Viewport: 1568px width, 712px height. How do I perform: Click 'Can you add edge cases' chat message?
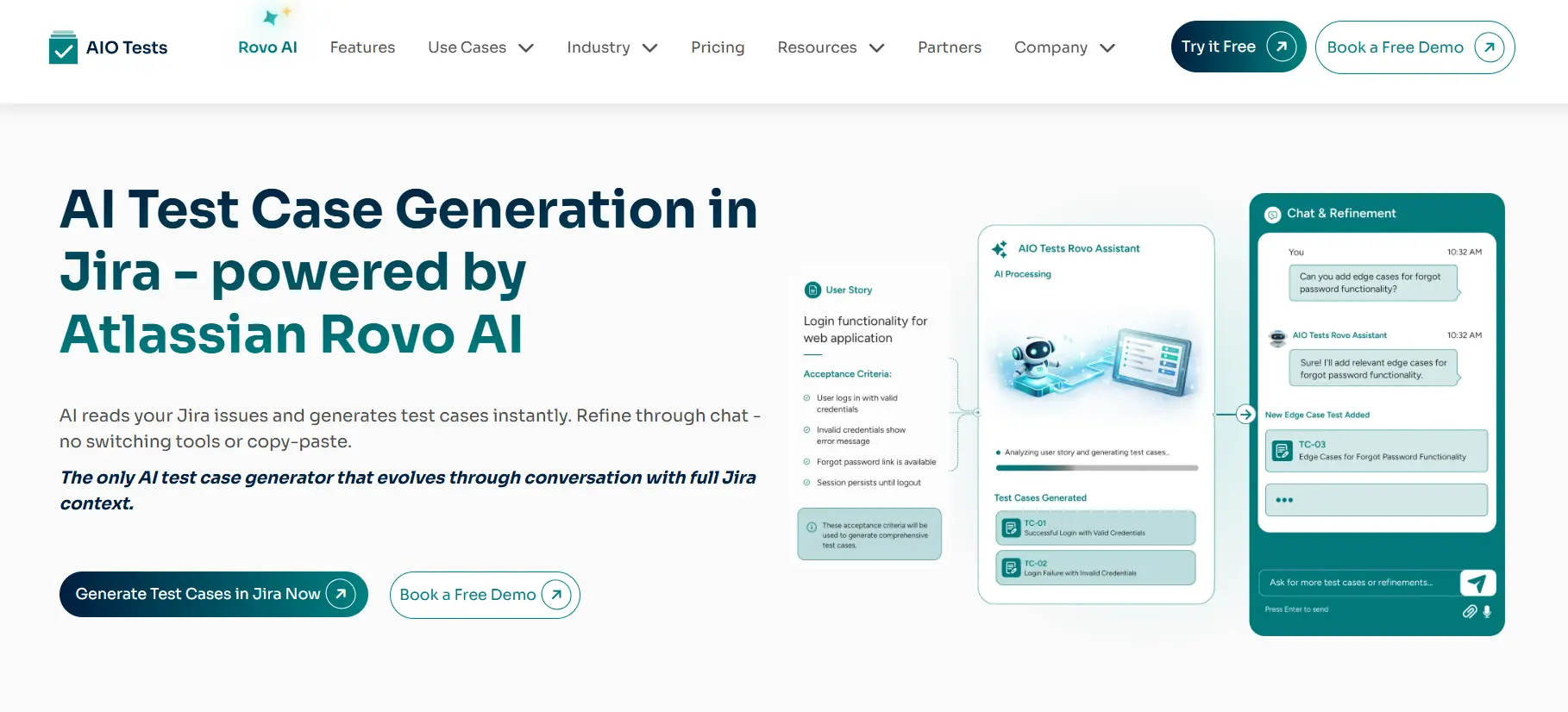pyautogui.click(x=1373, y=283)
